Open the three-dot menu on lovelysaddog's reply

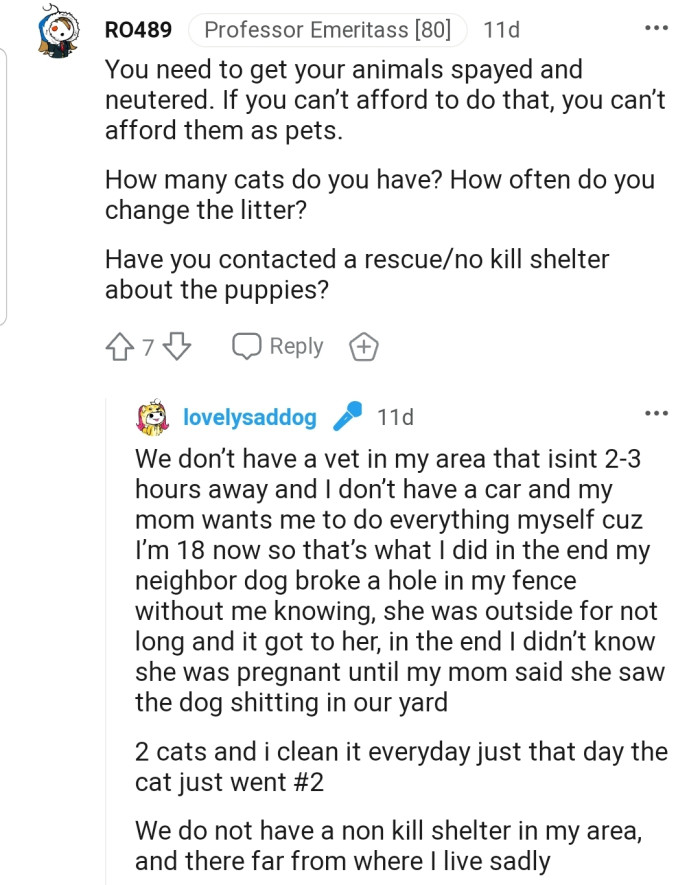(x=655, y=413)
